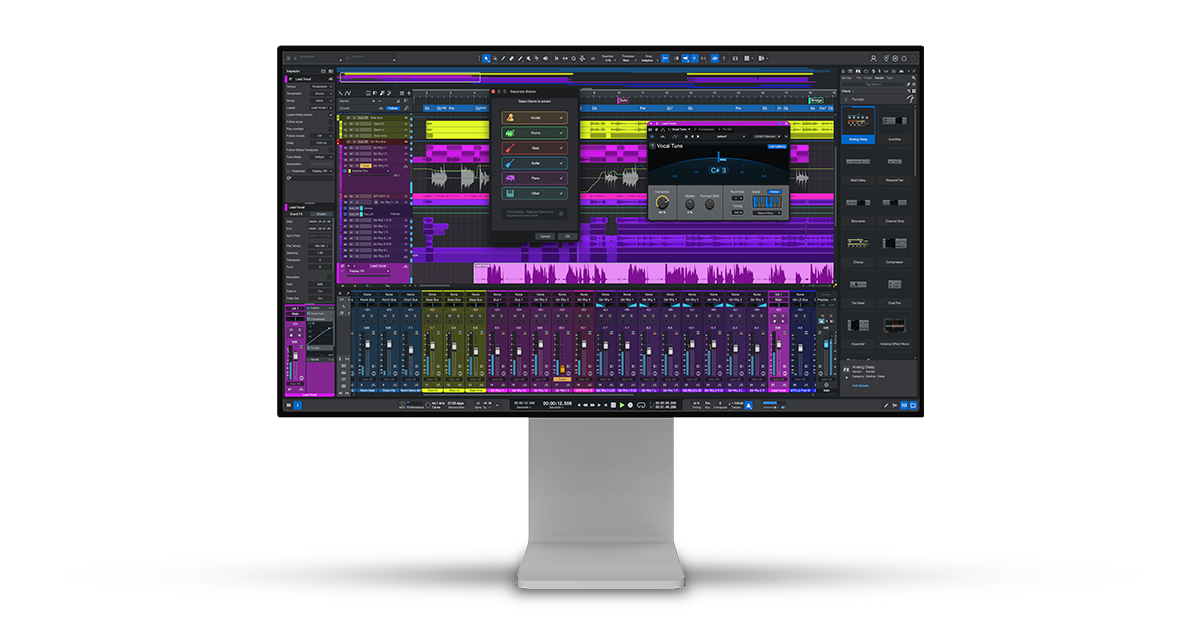Select the Folder sort tab in browser
This screenshot has width=1200, height=630.
coord(868,78)
